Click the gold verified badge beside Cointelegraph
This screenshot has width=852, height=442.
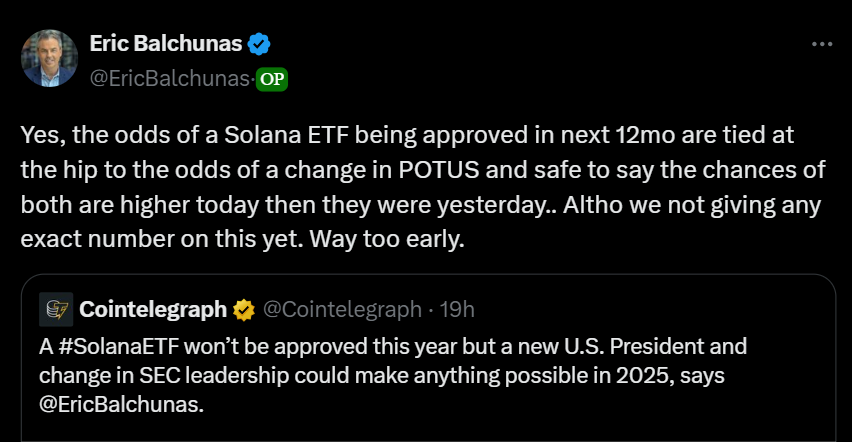[244, 310]
